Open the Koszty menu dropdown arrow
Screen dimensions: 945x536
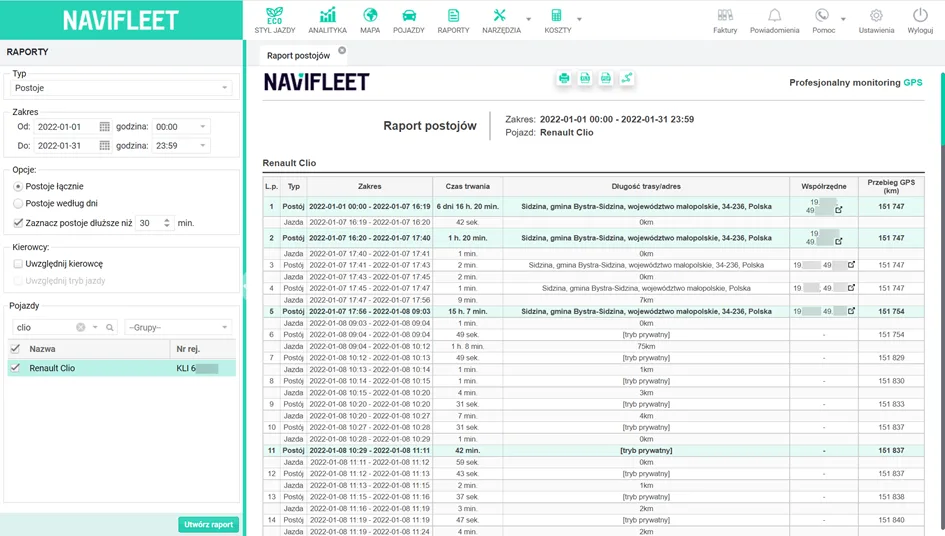579,19
